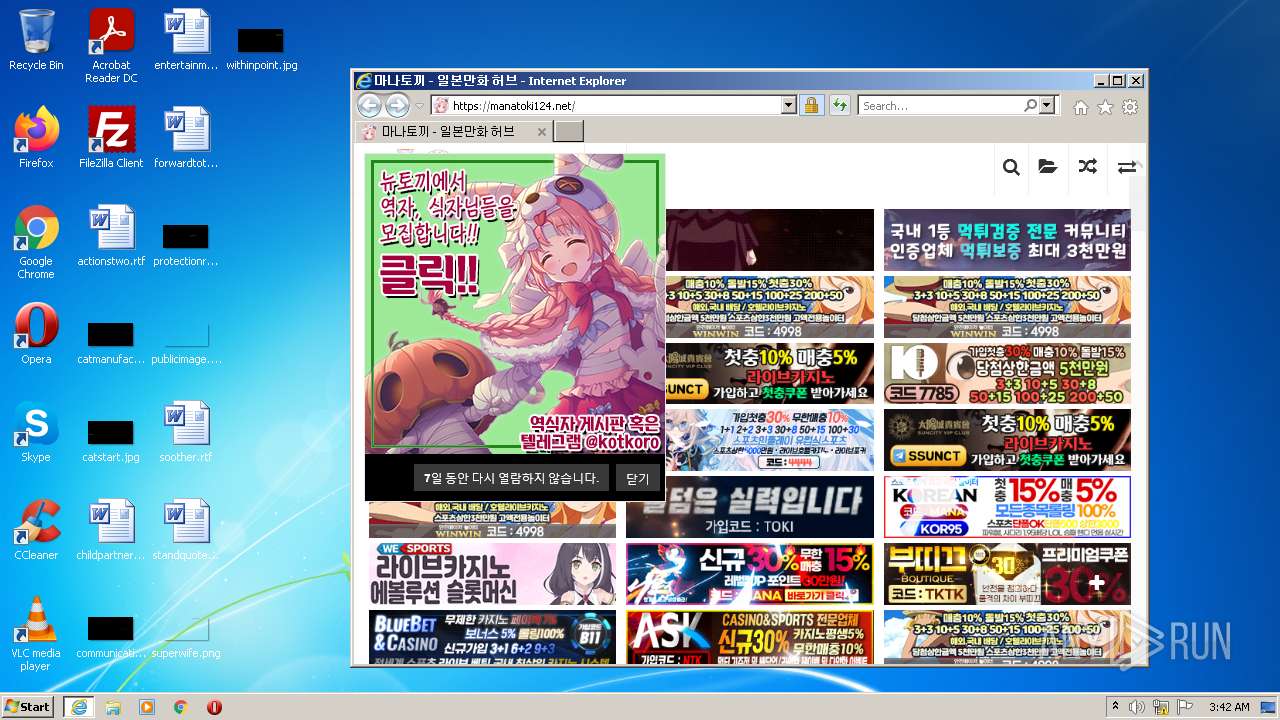Open the recent pages dropdown arrow

pyautogui.click(x=420, y=106)
